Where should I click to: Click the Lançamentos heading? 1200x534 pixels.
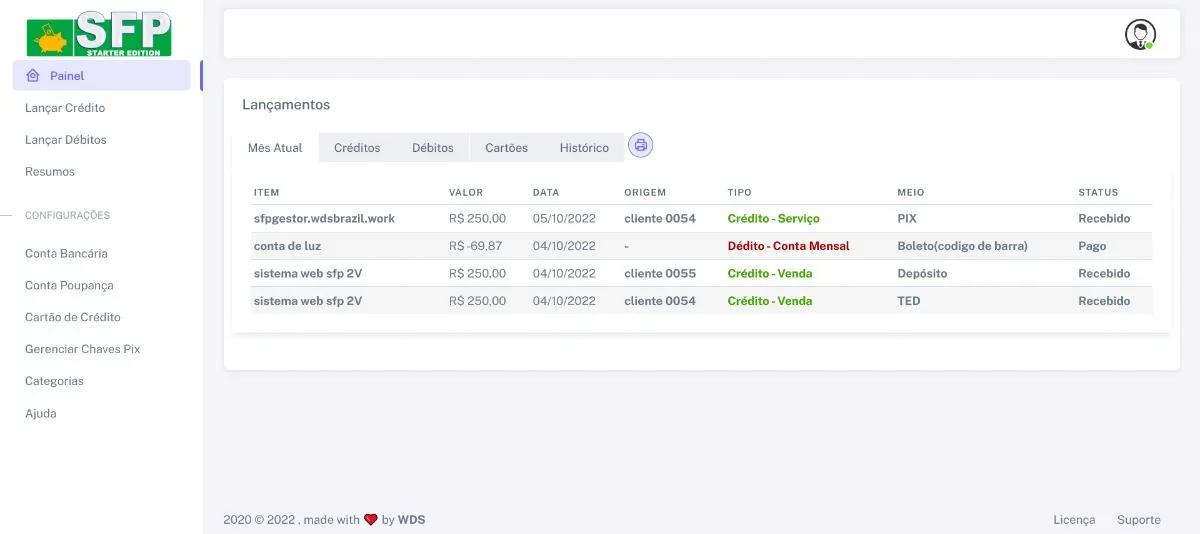click(286, 105)
